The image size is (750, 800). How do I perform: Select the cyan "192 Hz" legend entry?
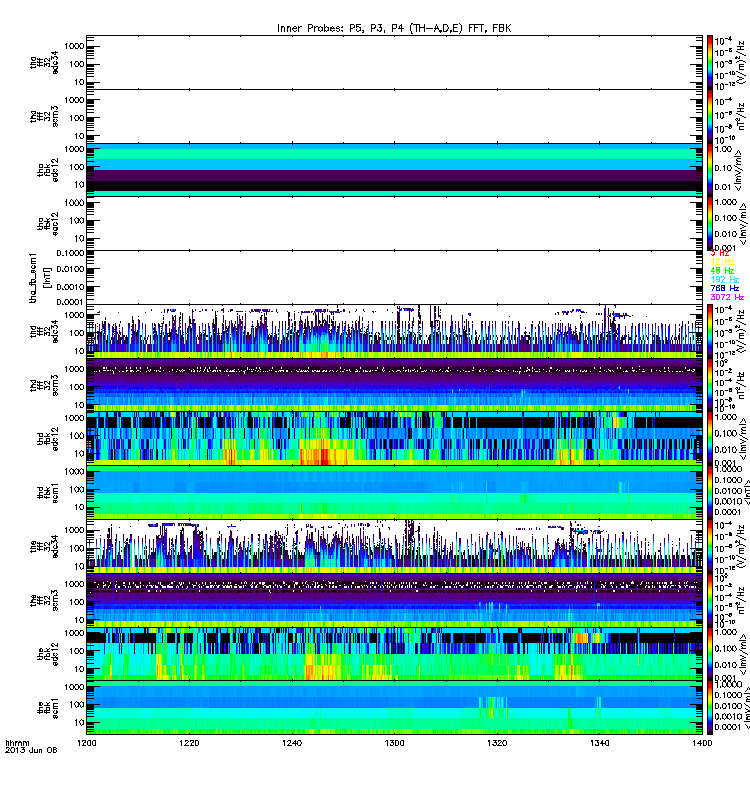724,280
